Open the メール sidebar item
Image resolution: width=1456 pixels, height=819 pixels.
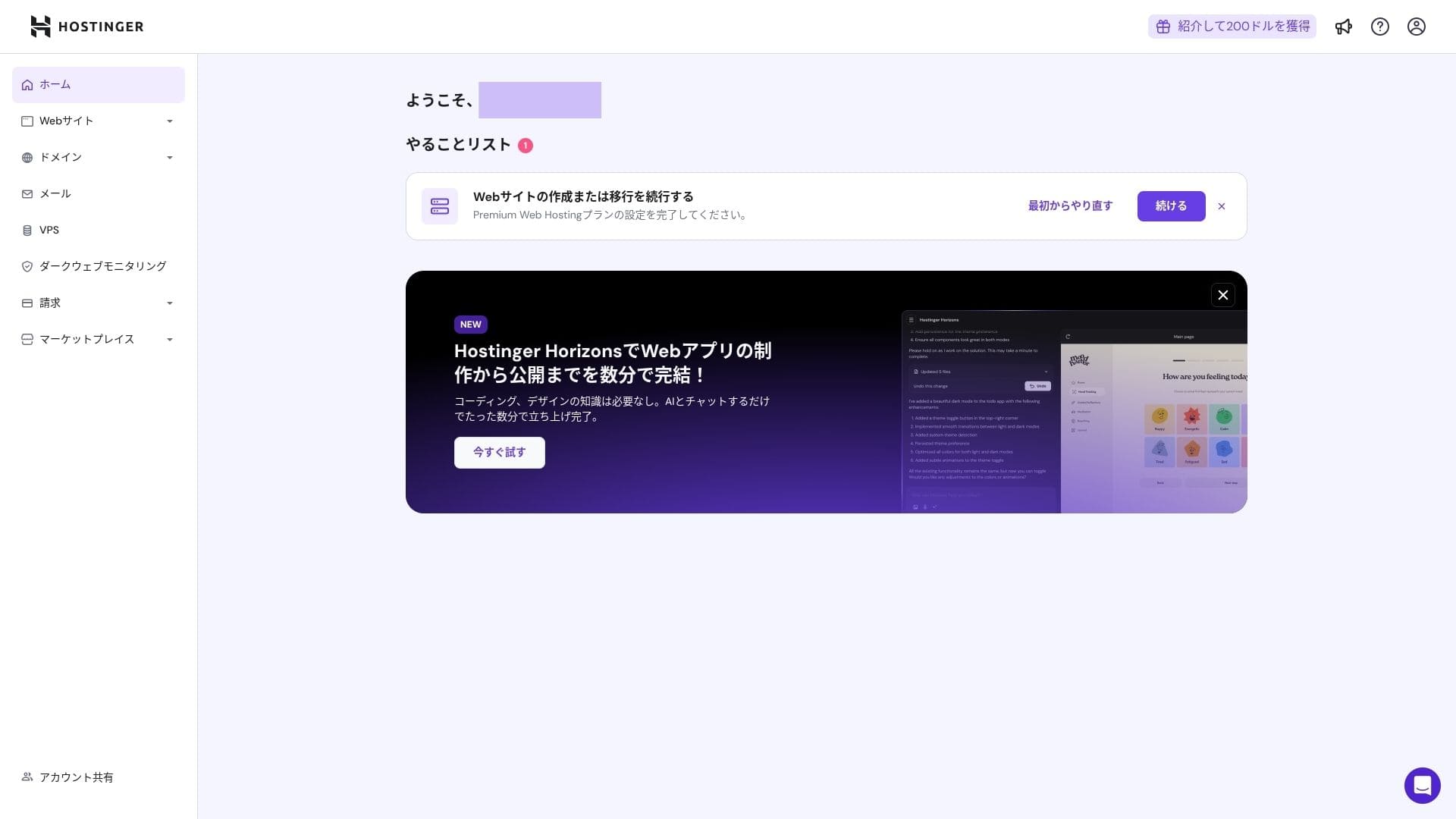tap(99, 194)
